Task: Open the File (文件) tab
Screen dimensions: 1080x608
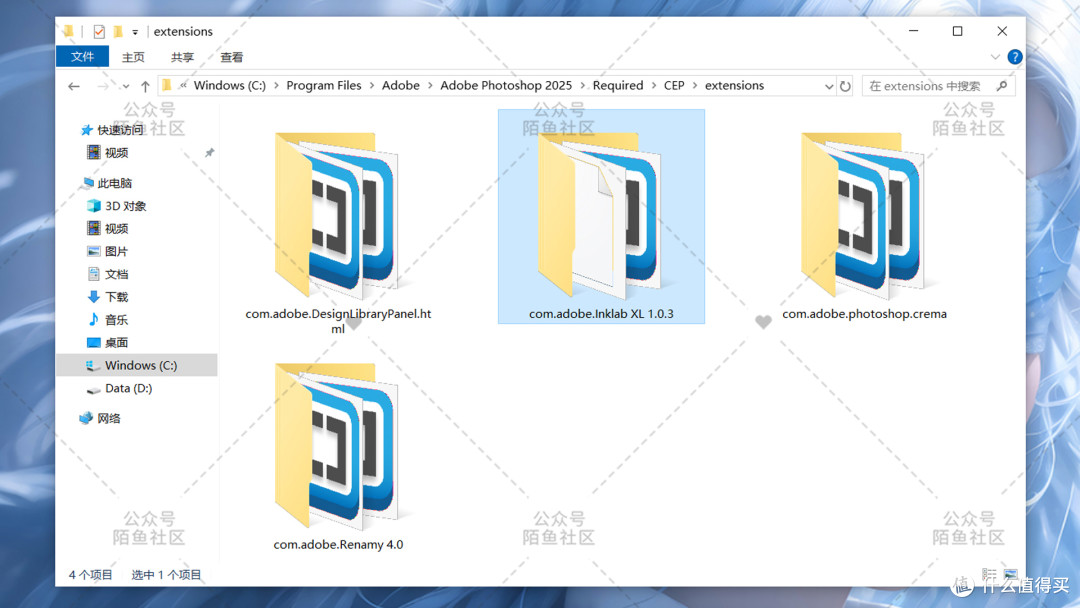Action: click(82, 56)
